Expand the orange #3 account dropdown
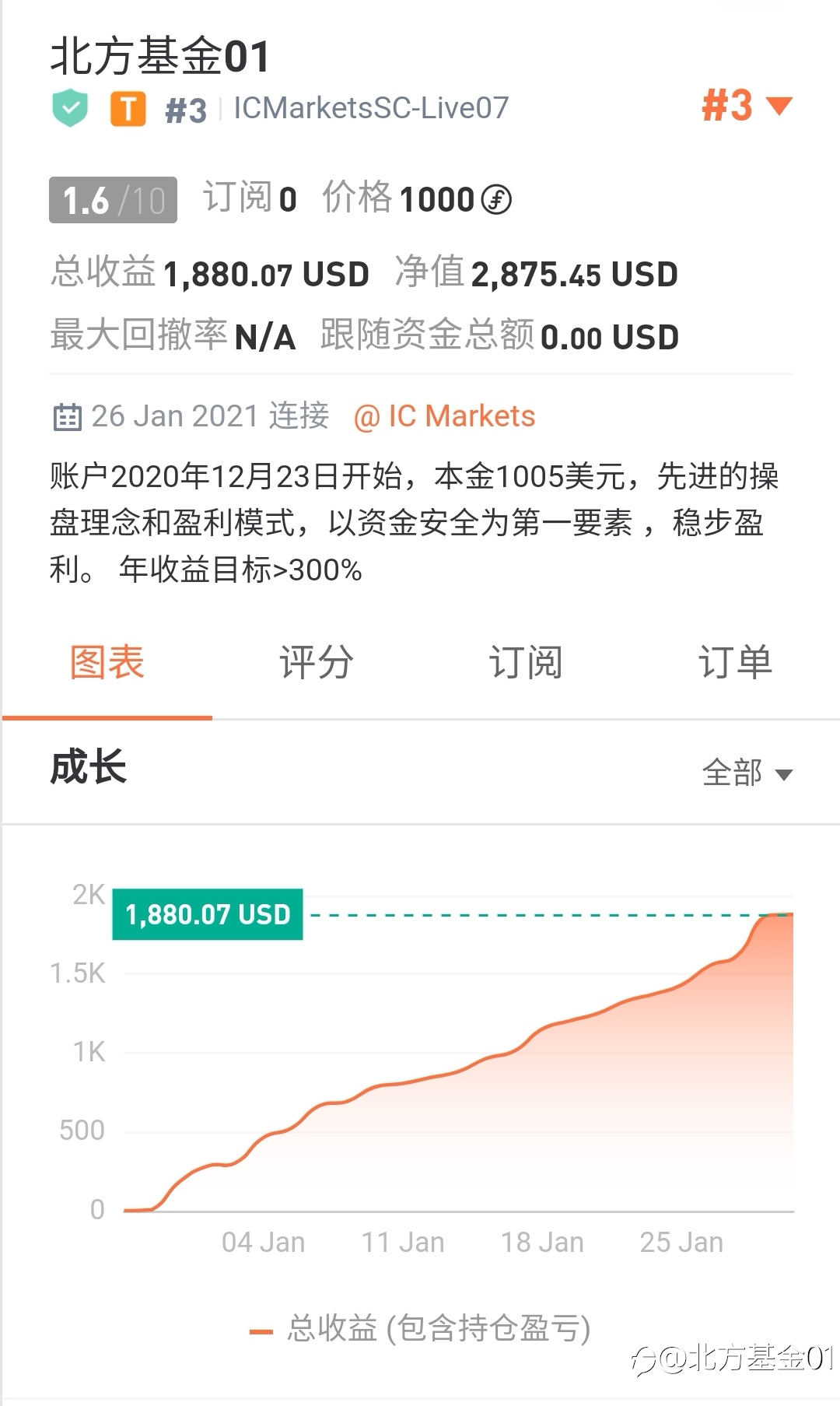840x1406 pixels. point(746,106)
